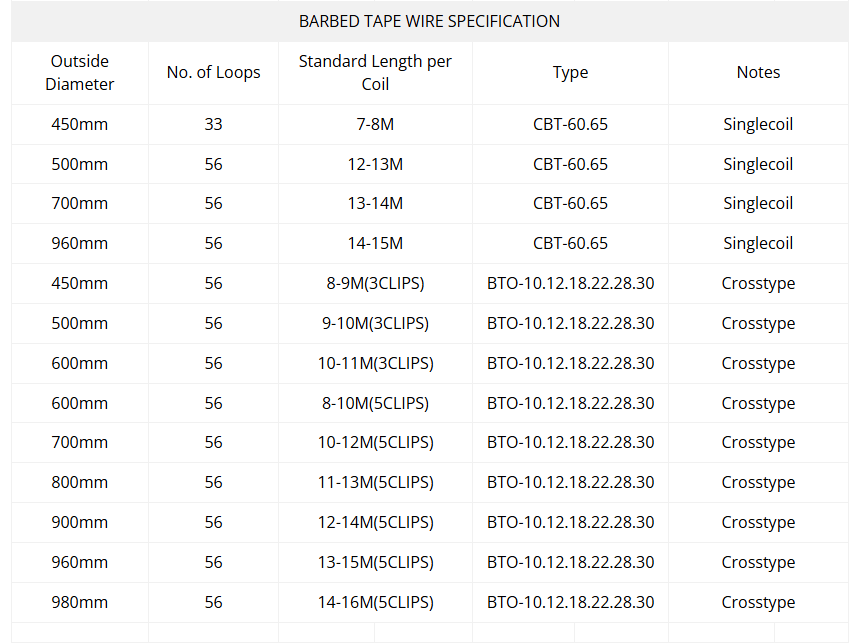Select the 12-13M length cell
The height and width of the screenshot is (643, 859).
[375, 164]
